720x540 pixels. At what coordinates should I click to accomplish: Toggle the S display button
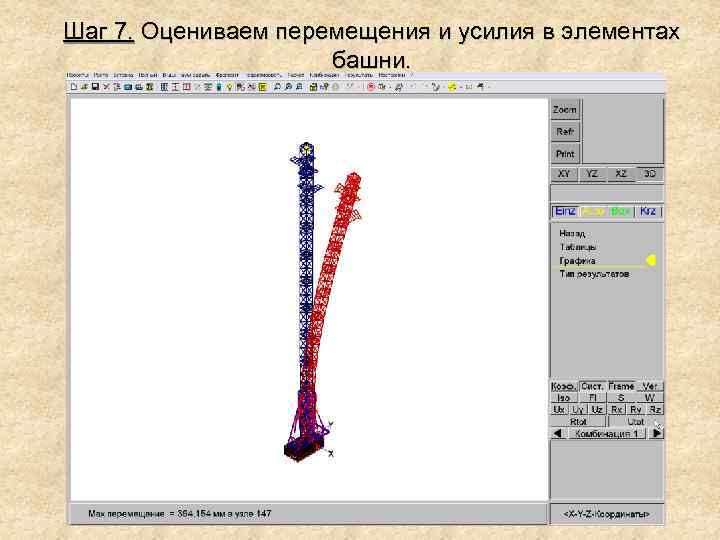[621, 398]
